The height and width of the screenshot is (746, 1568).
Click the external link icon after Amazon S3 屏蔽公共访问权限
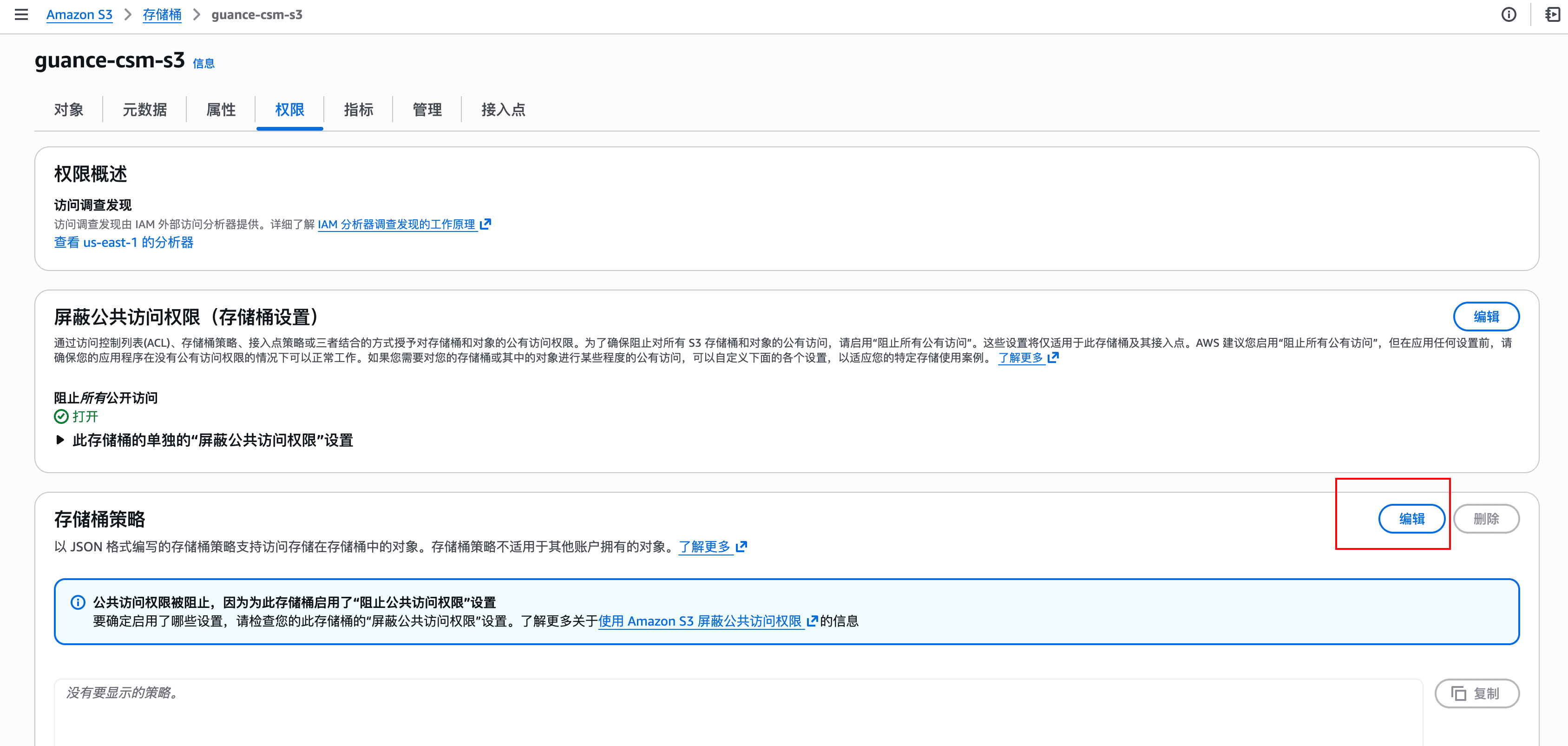point(811,621)
